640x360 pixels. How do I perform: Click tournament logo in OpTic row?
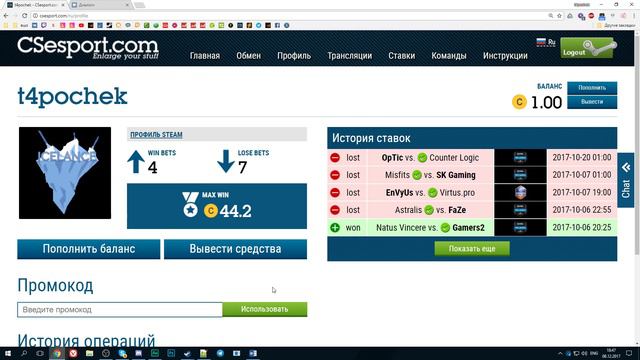click(520, 158)
